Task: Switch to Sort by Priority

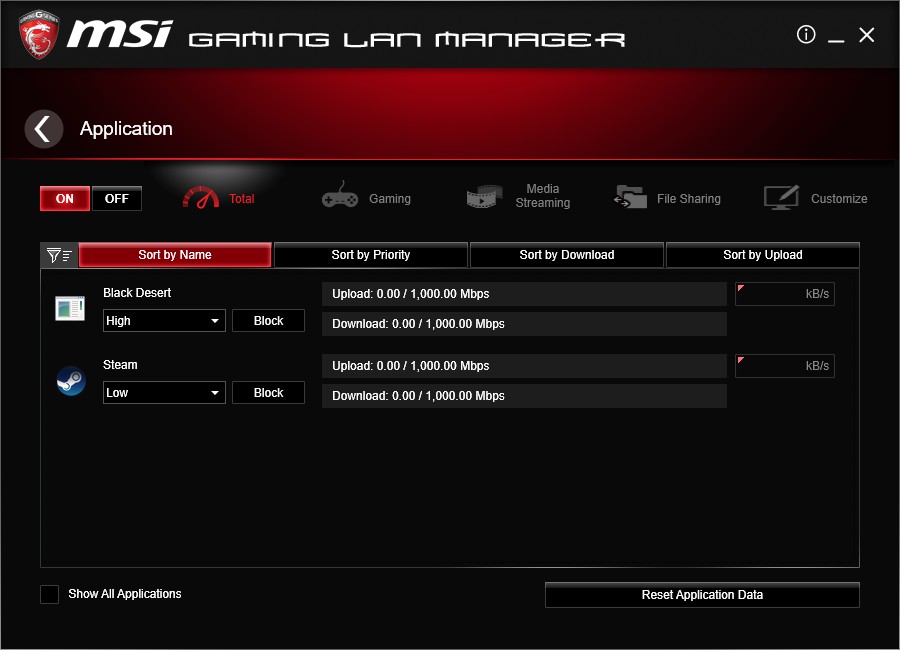Action: click(x=370, y=254)
